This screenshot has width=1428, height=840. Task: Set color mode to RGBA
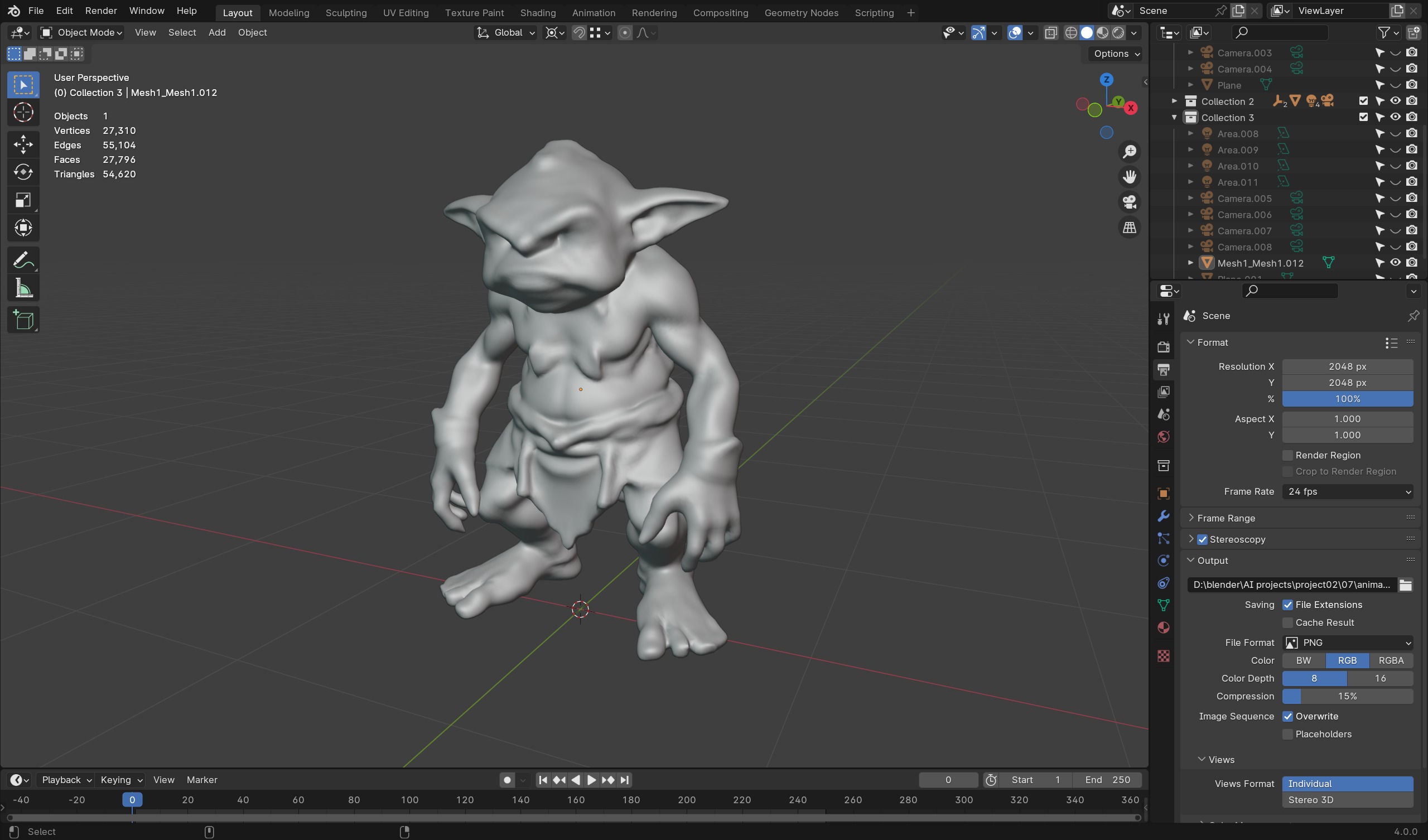[1391, 660]
